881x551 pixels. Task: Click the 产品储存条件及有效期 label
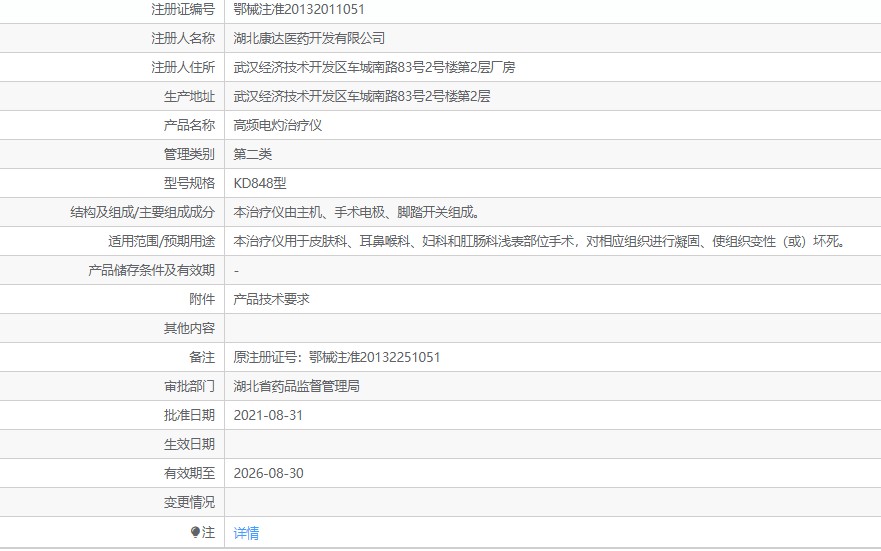[152, 270]
